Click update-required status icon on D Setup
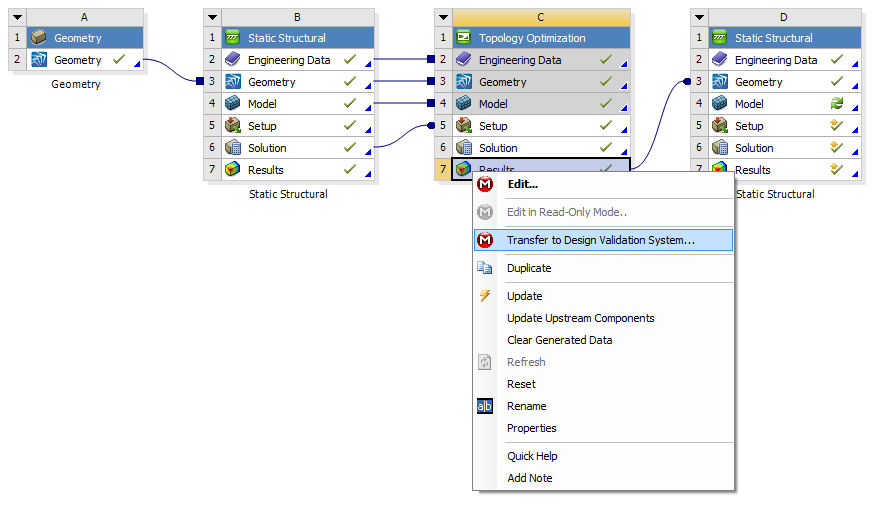This screenshot has width=888, height=516. pos(836,125)
